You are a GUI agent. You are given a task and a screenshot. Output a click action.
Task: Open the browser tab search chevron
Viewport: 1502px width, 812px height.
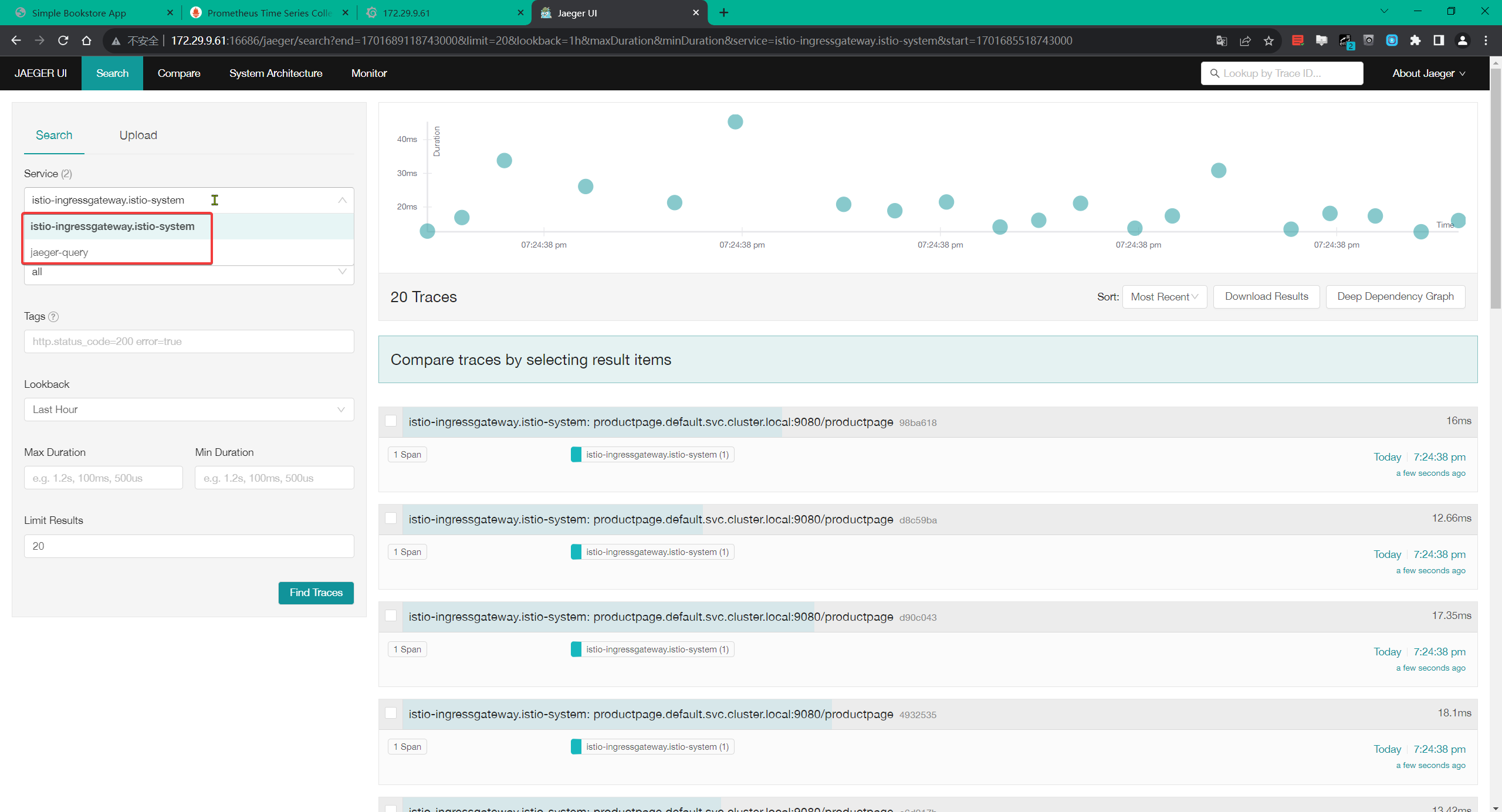pos(1384,12)
